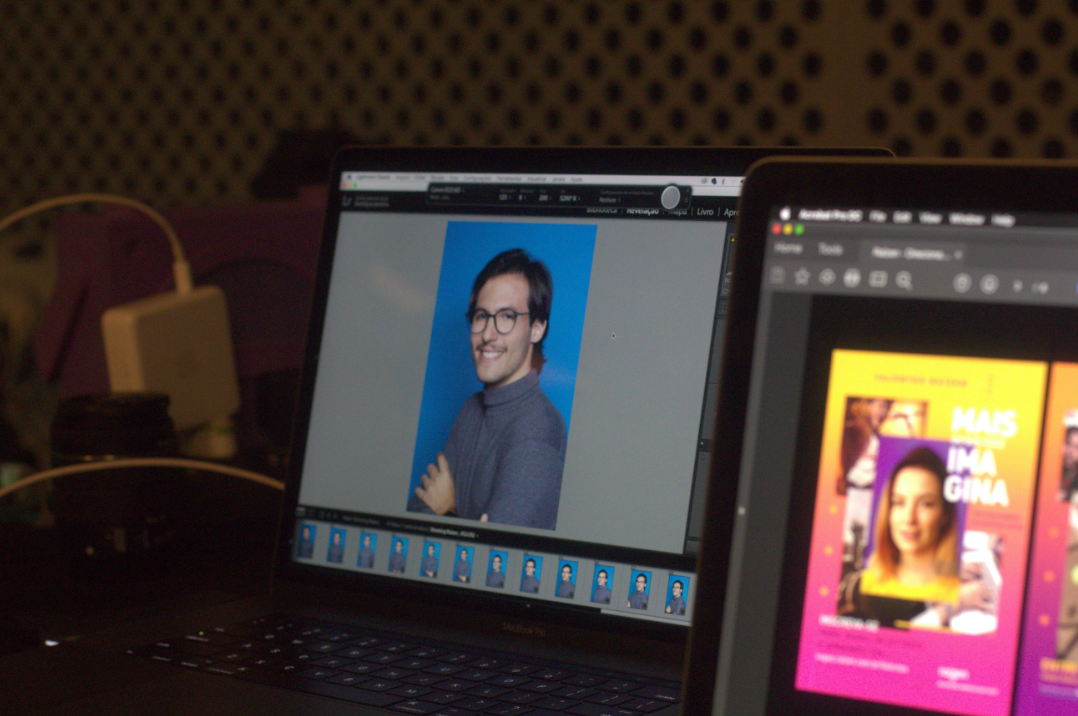Open the develop preset Nenhum dropdown
1078x716 pixels.
(609, 199)
